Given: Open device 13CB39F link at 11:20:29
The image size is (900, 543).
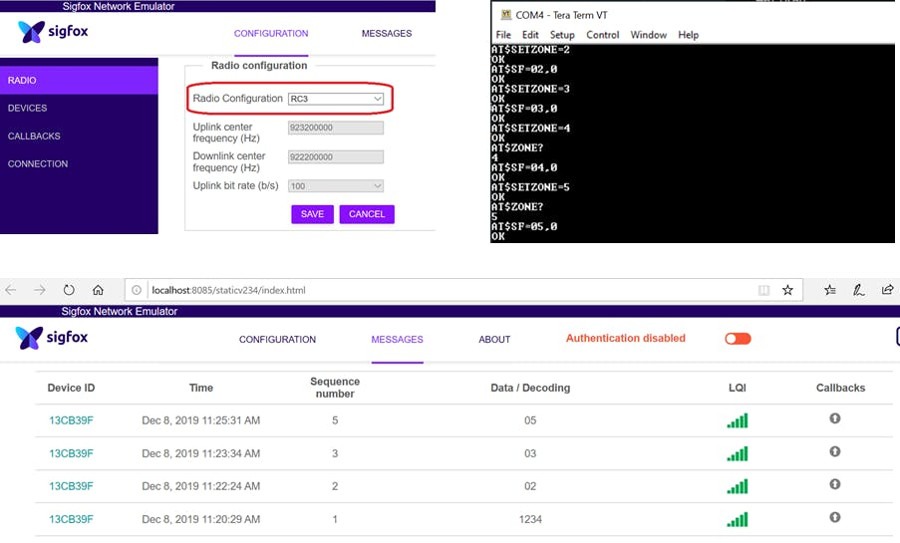Looking at the screenshot, I should coord(71,519).
